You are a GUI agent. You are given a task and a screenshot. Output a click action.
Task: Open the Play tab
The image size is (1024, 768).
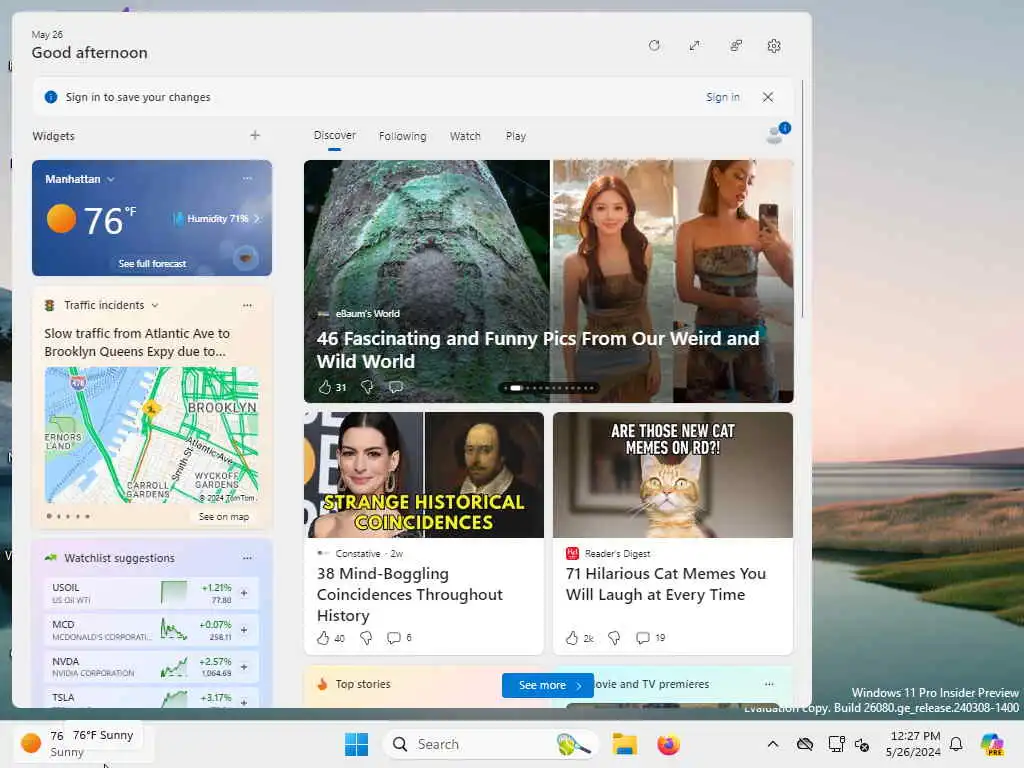[515, 136]
